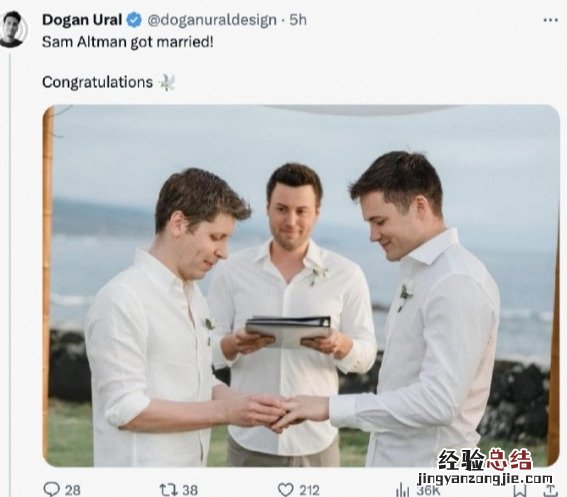Click the reply count 28
567x497 pixels.
click(73, 490)
